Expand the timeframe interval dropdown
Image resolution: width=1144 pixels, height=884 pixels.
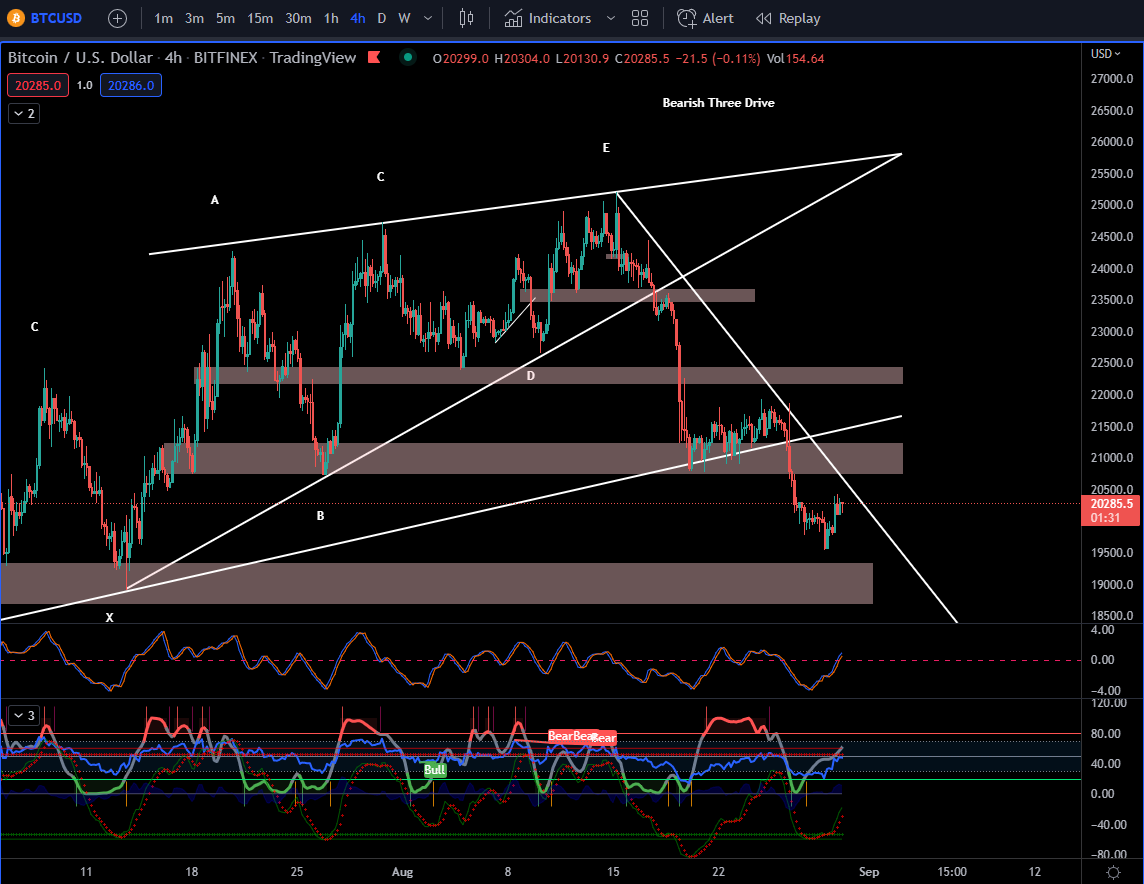coord(428,18)
